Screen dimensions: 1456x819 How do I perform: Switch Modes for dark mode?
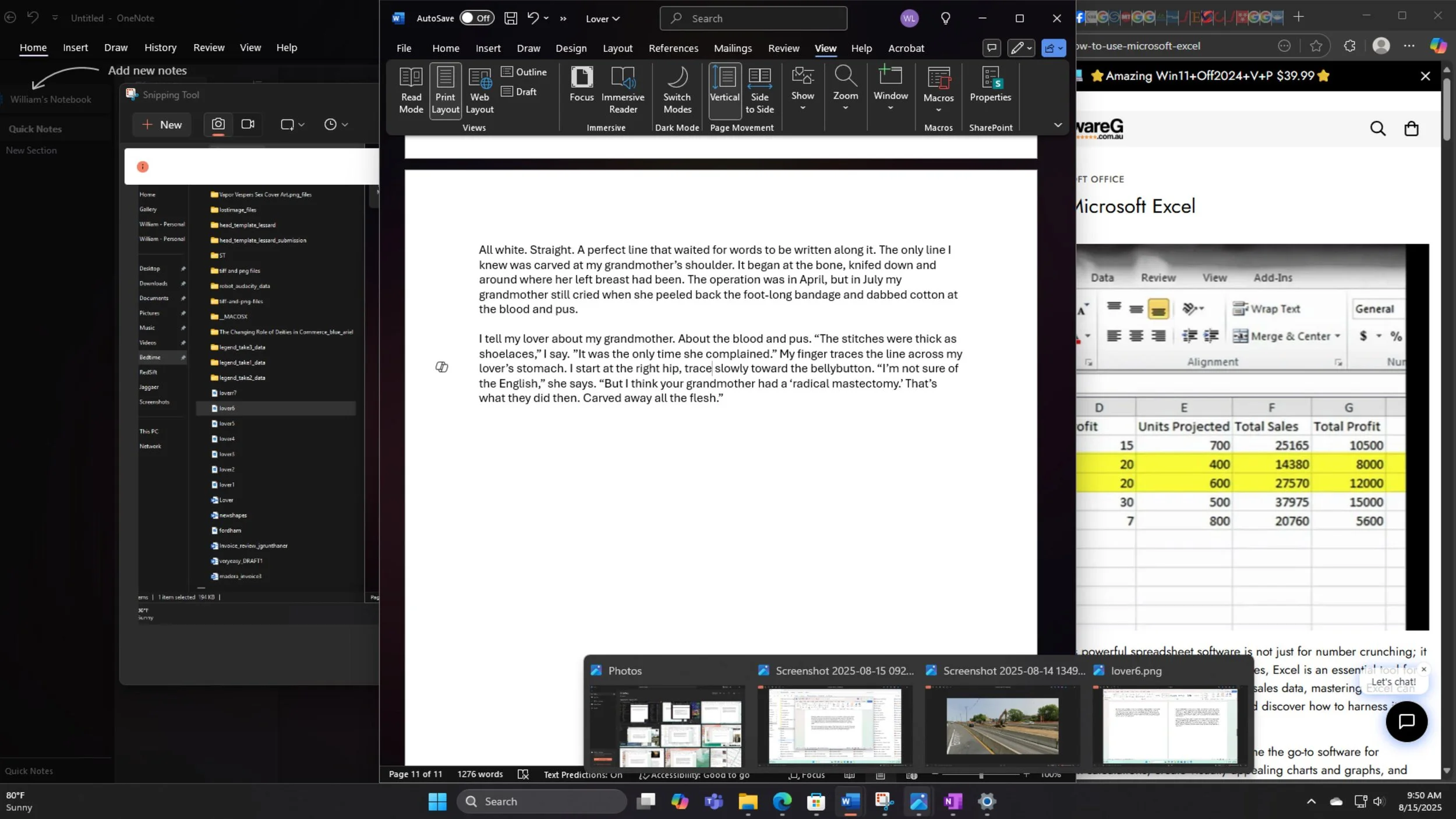[677, 90]
